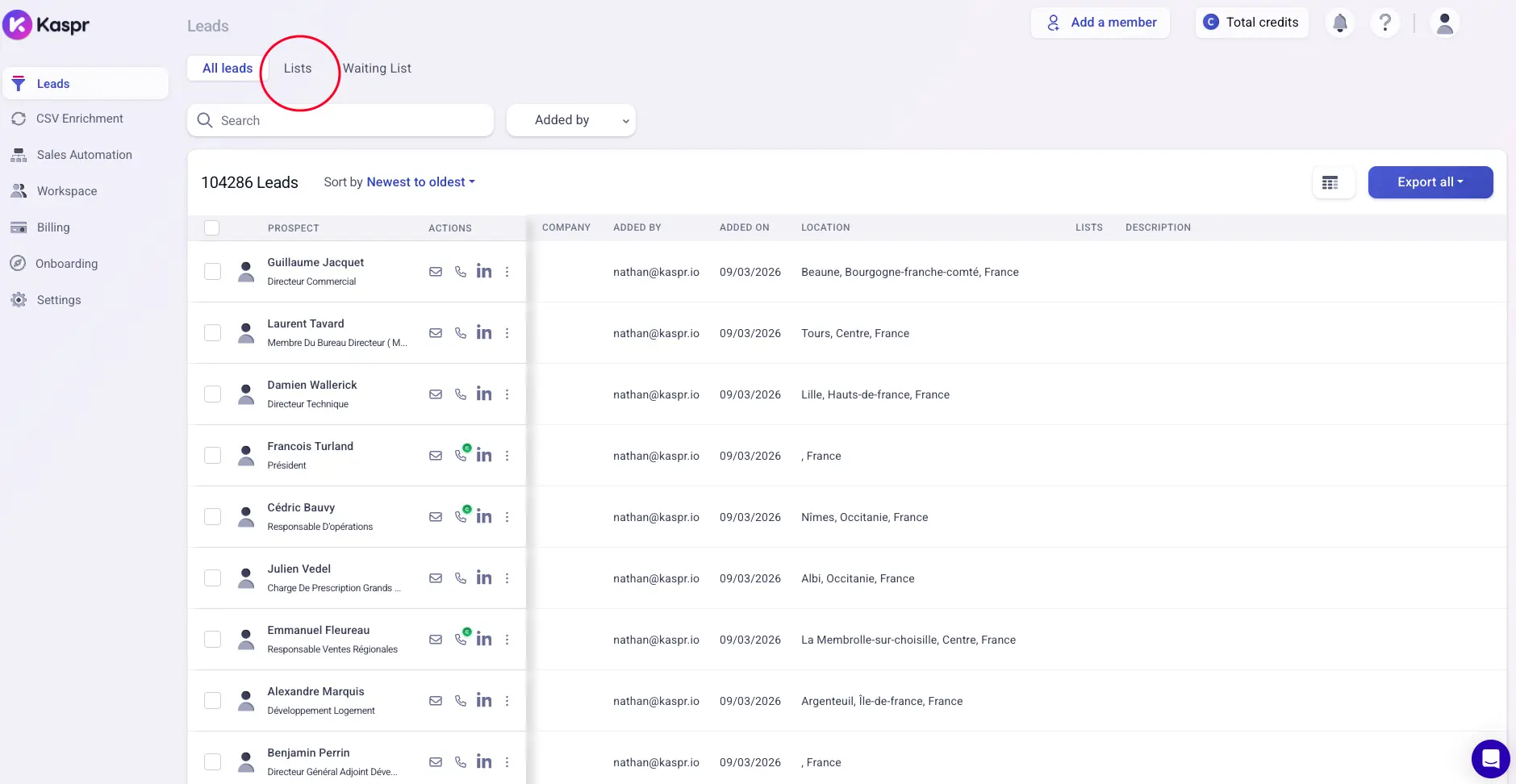Switch to the Waiting List tab
Viewport: 1516px width, 784px height.
pyautogui.click(x=377, y=69)
